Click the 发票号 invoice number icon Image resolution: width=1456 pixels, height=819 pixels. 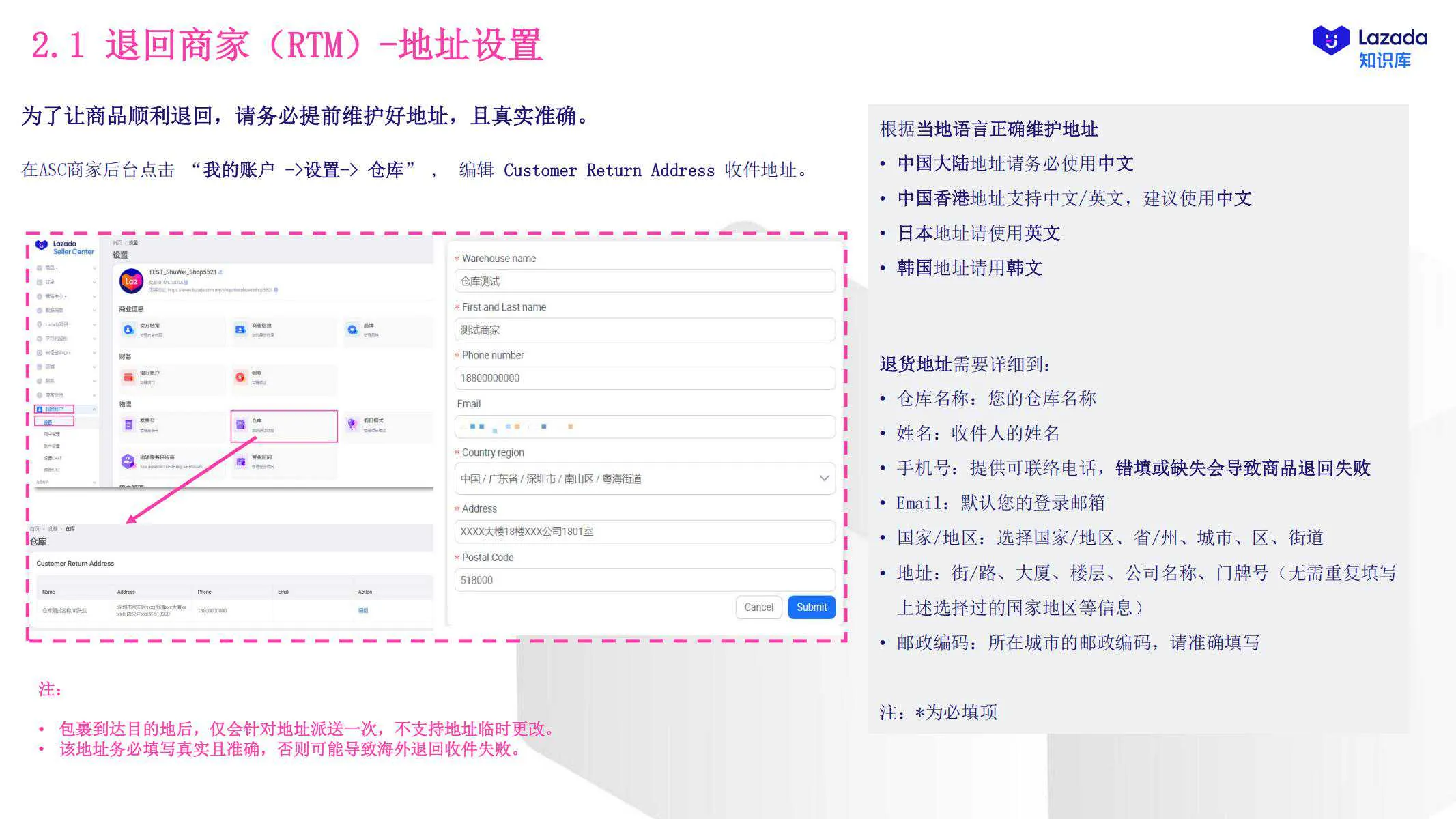128,425
